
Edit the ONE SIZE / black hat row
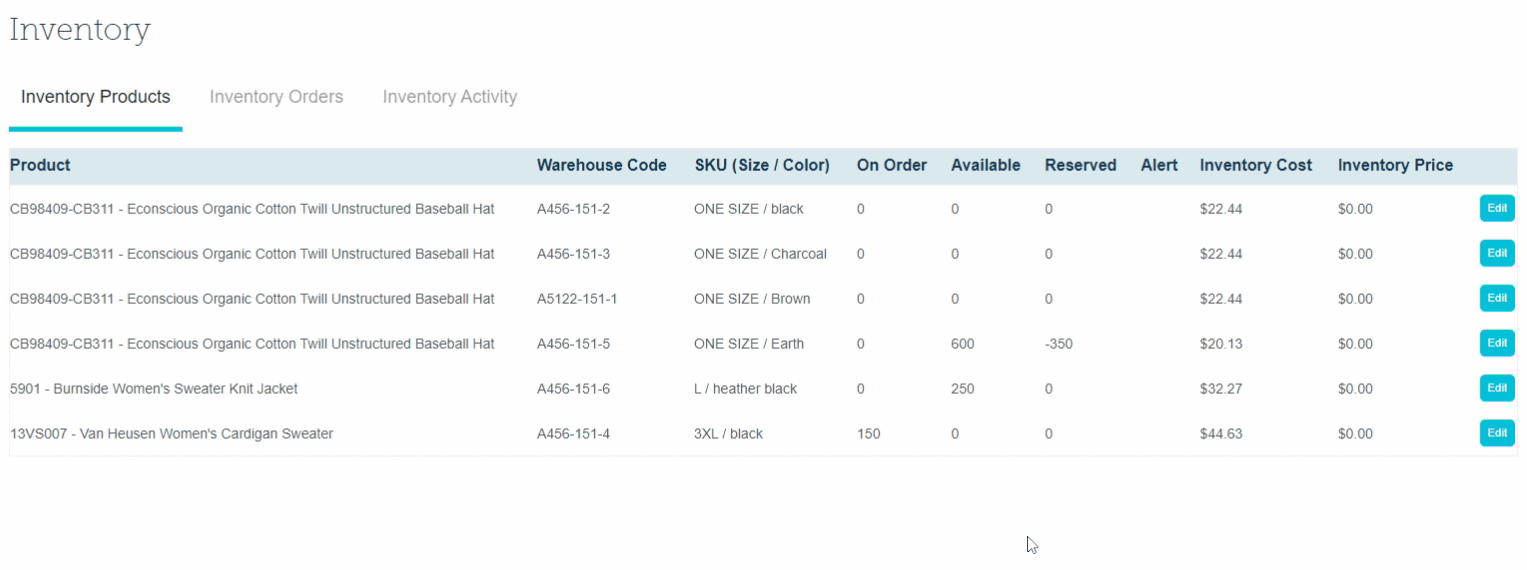(x=1496, y=208)
